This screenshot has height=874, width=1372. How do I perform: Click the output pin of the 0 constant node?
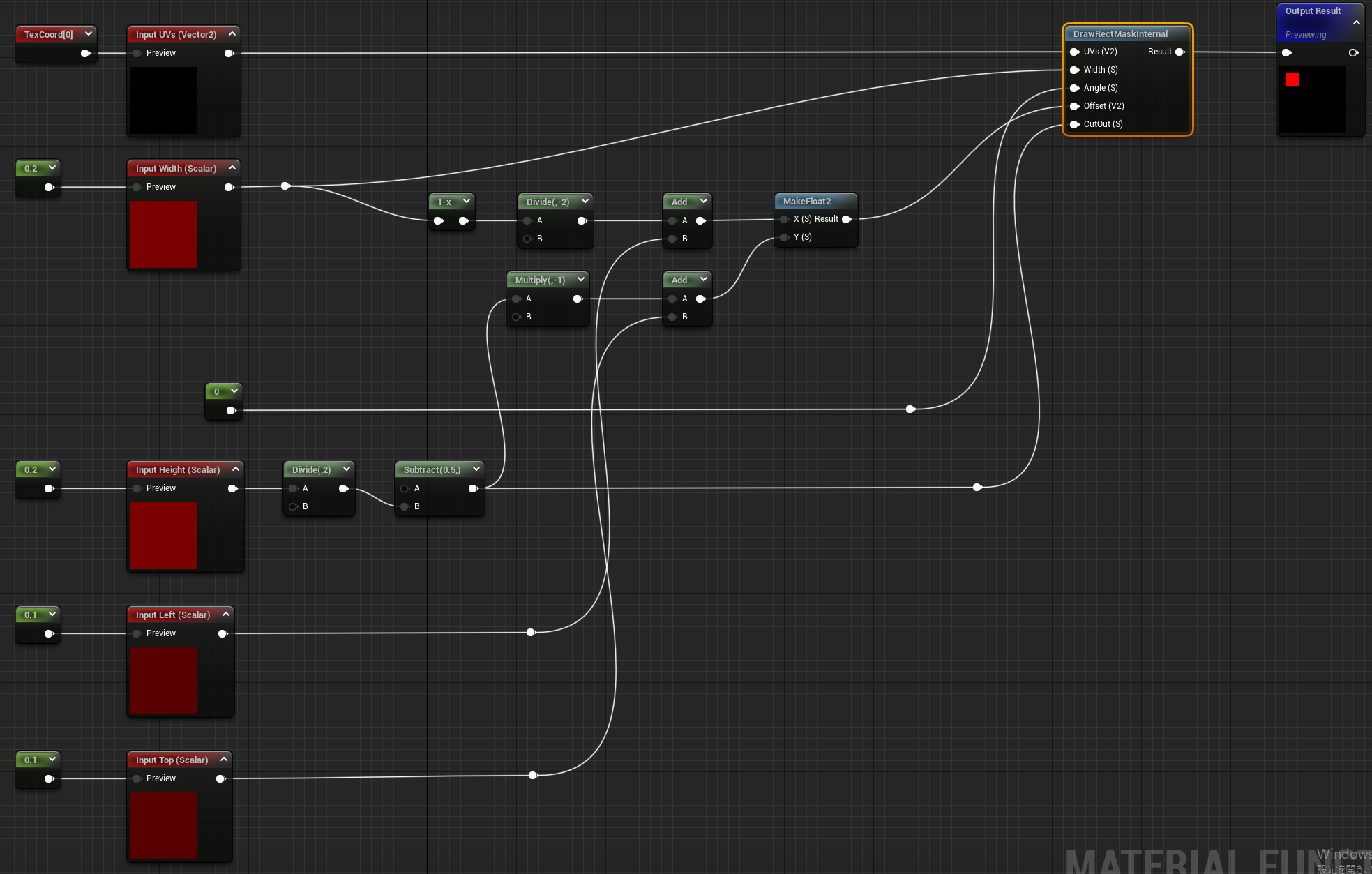coord(230,410)
